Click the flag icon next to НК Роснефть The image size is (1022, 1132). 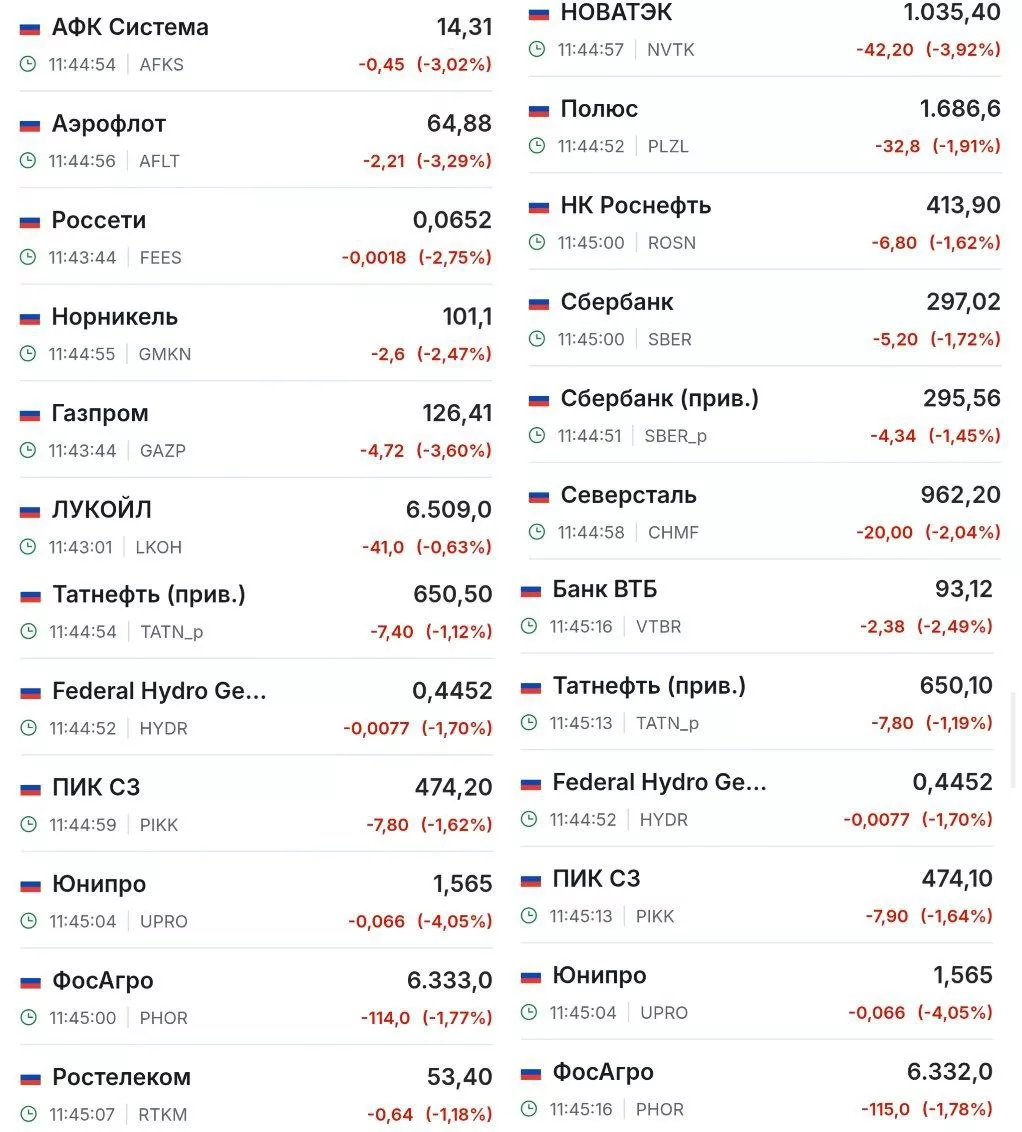539,206
